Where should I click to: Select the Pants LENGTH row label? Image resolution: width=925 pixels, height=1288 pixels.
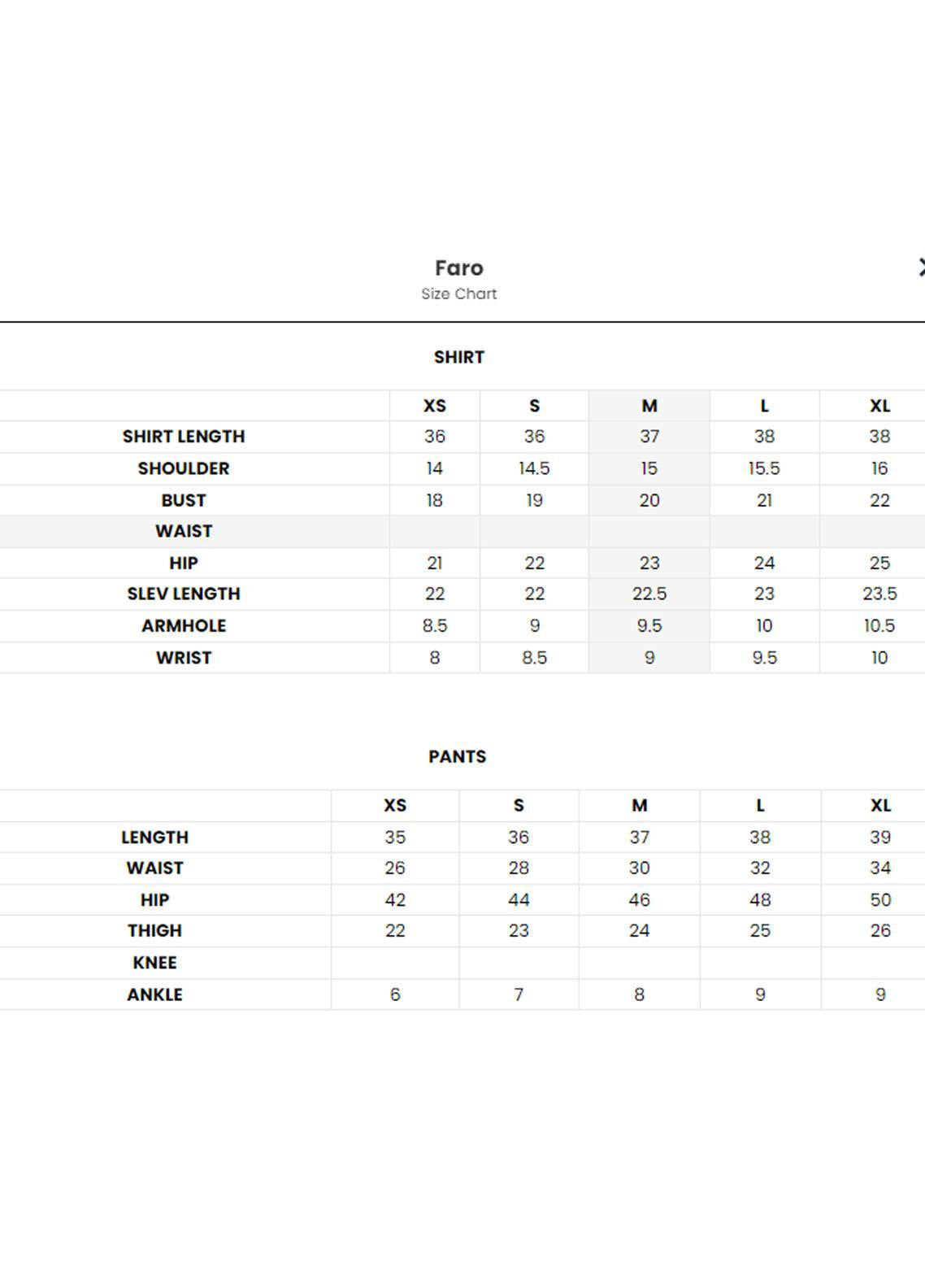click(x=154, y=838)
